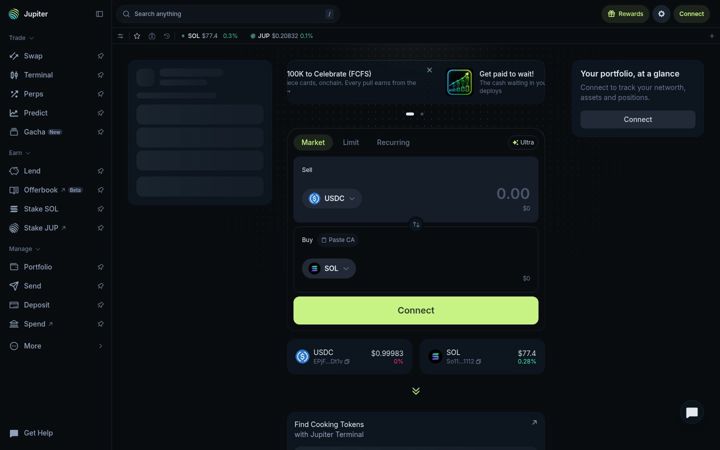Viewport: 720px width, 450px height.
Task: Click the history icon in ticker bar
Action: click(167, 36)
